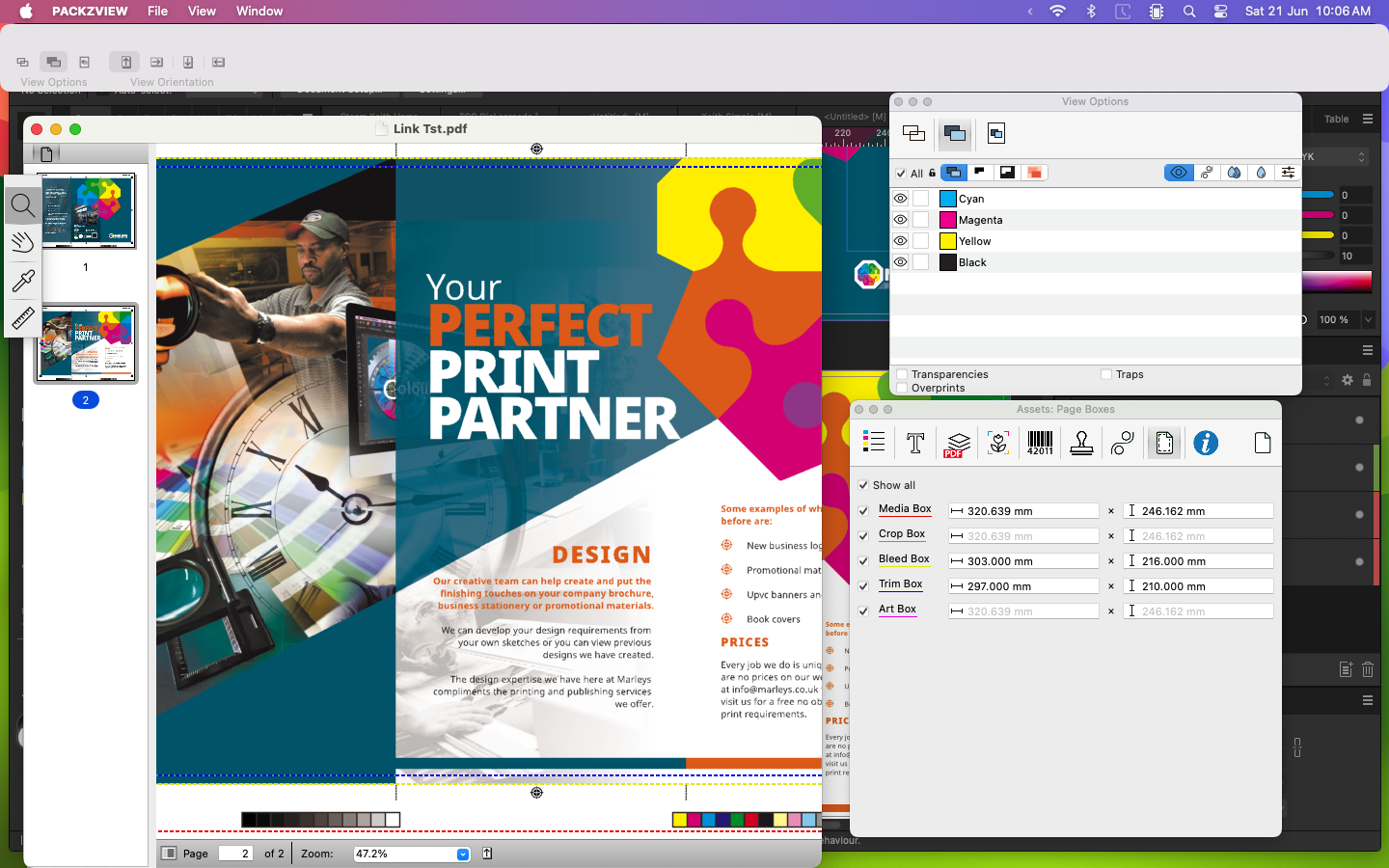This screenshot has height=868, width=1389.
Task: Open the Zoom percentage dropdown
Action: click(462, 854)
